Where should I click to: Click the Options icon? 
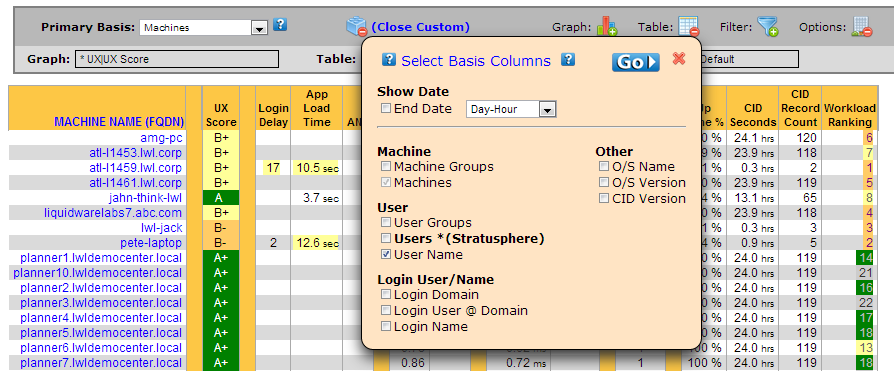coord(862,26)
